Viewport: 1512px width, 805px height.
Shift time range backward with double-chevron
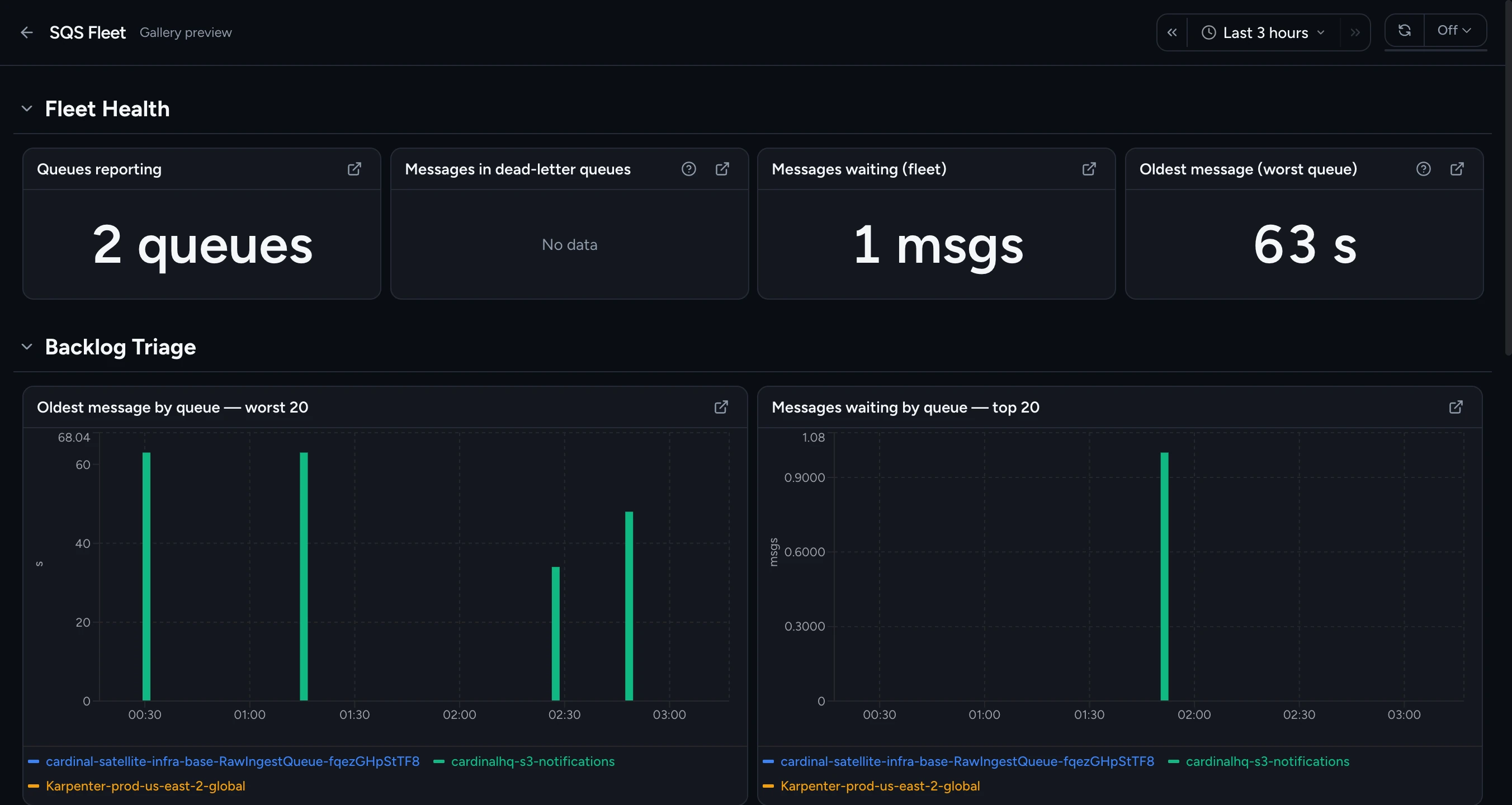click(x=1172, y=32)
